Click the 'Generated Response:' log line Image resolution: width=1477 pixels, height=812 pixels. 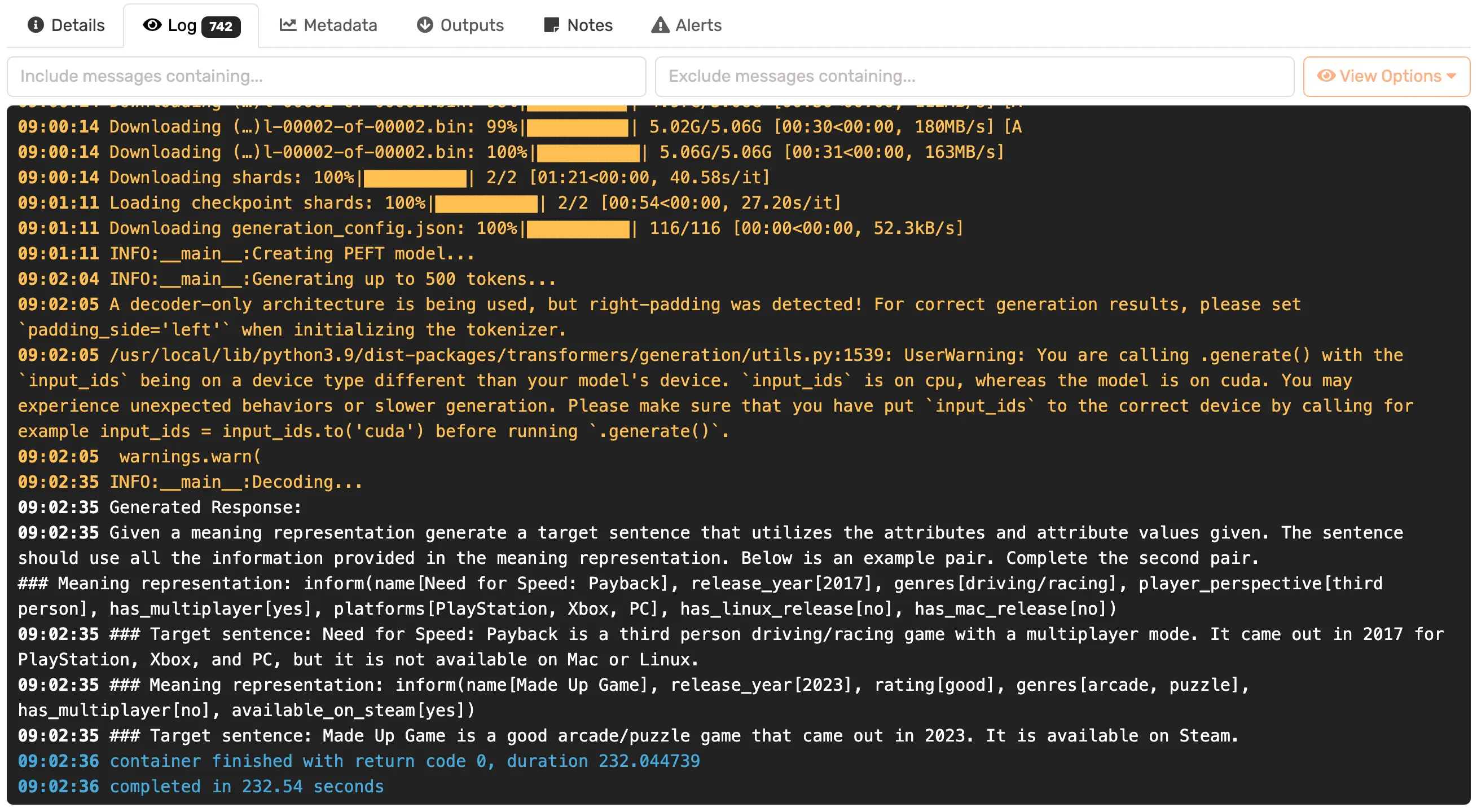pyautogui.click(x=160, y=507)
